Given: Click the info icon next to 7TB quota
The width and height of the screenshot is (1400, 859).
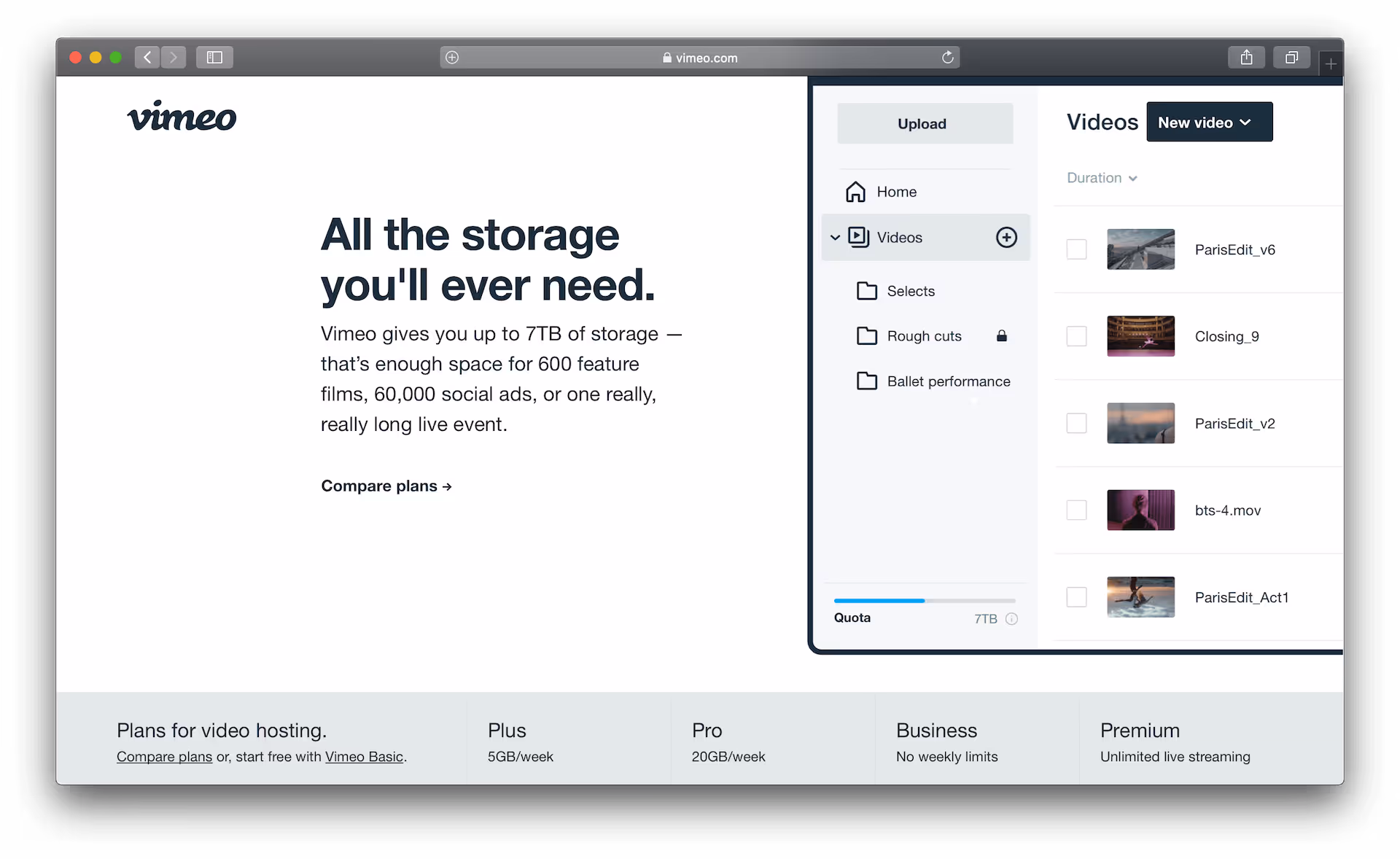Looking at the screenshot, I should pos(1011,619).
